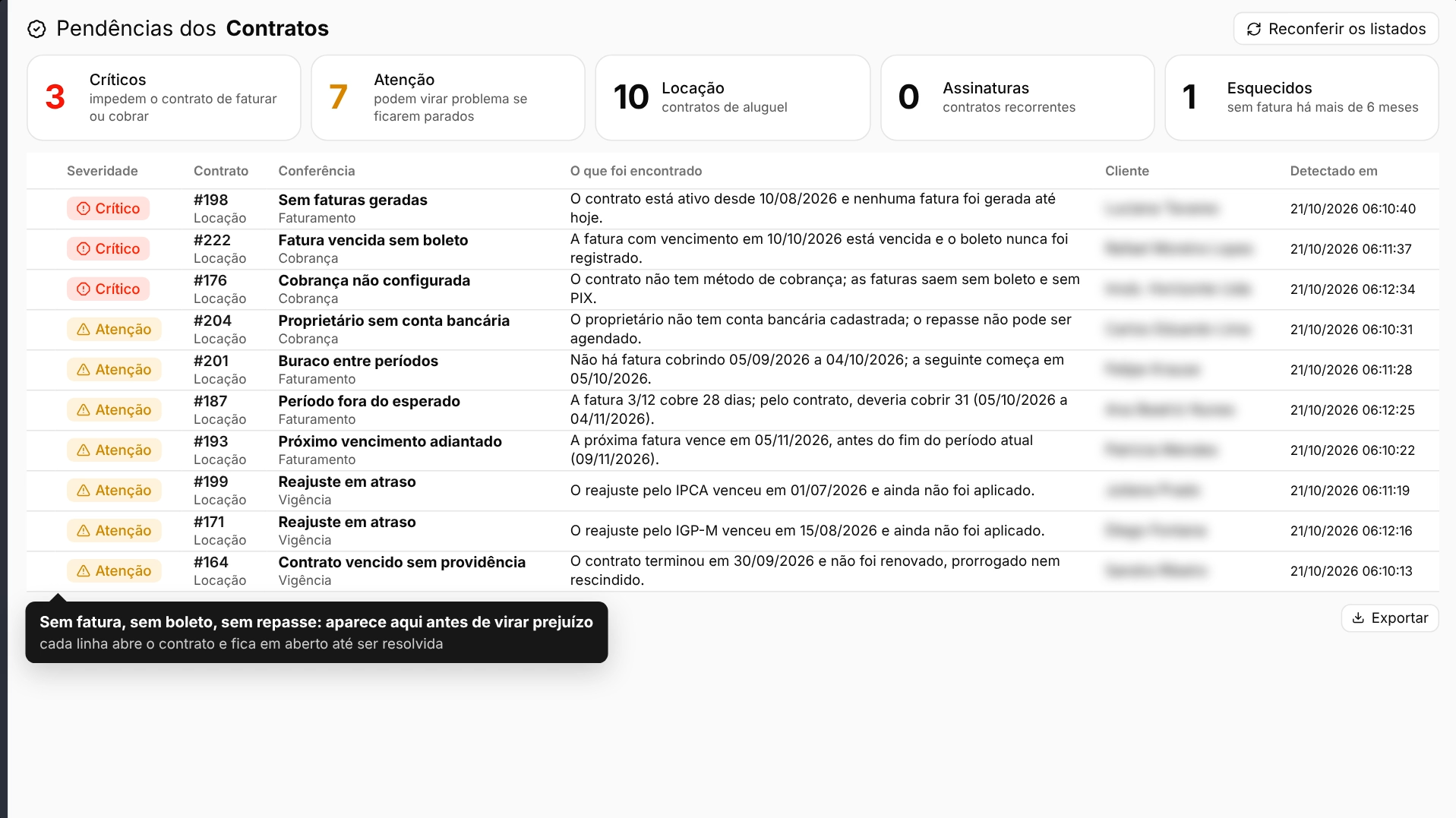The width and height of the screenshot is (1456, 818).
Task: Click the Crítico badge icon for contract #198
Action: click(x=84, y=209)
